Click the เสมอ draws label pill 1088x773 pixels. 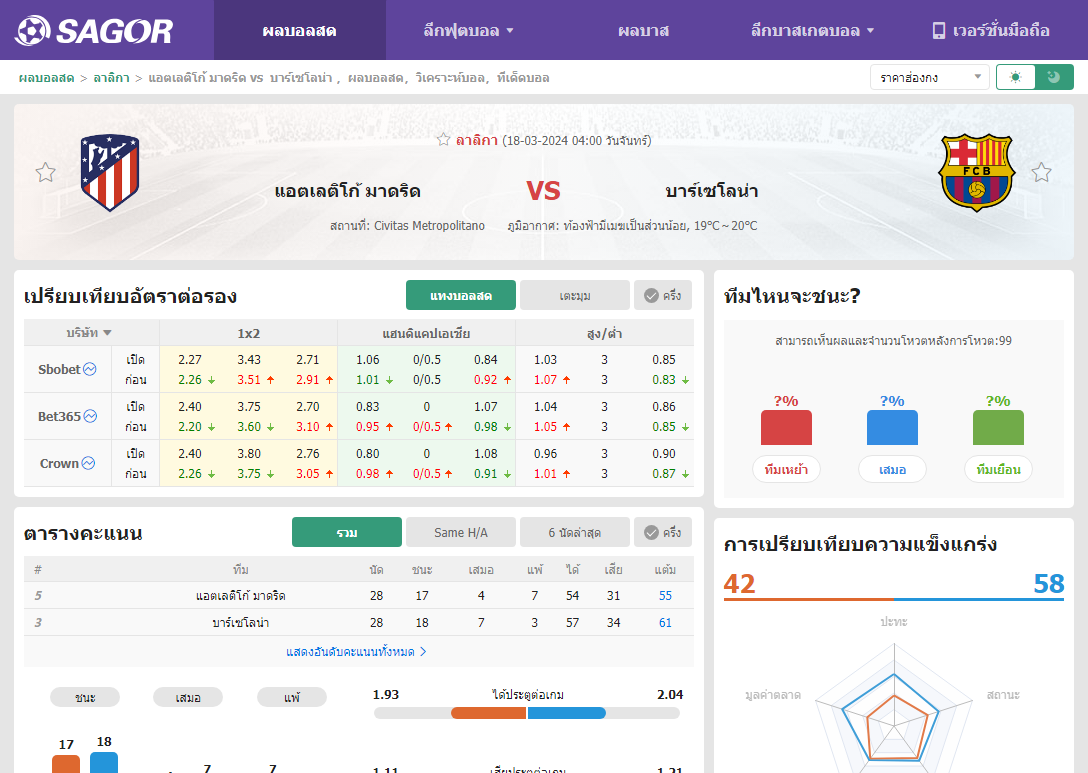pos(188,697)
